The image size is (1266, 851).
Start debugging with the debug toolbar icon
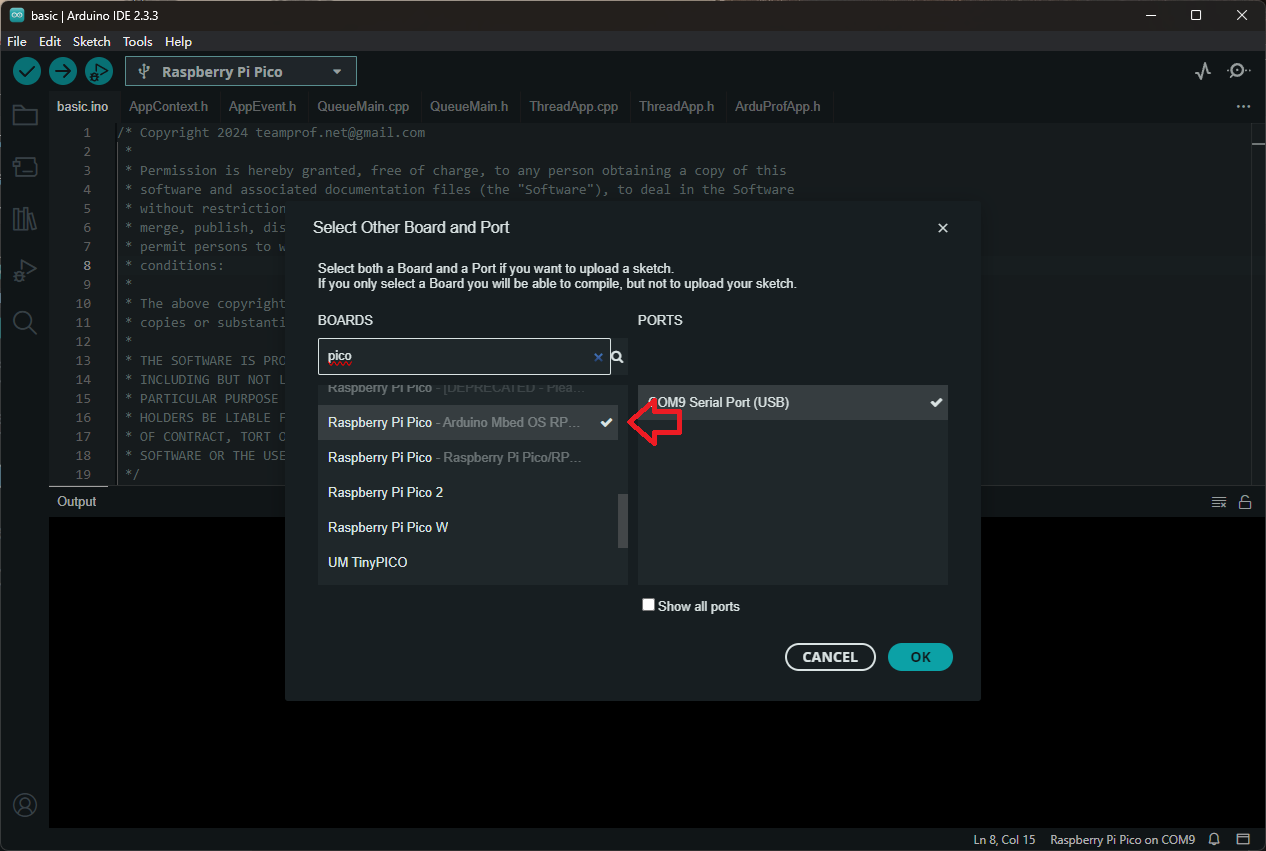(98, 71)
